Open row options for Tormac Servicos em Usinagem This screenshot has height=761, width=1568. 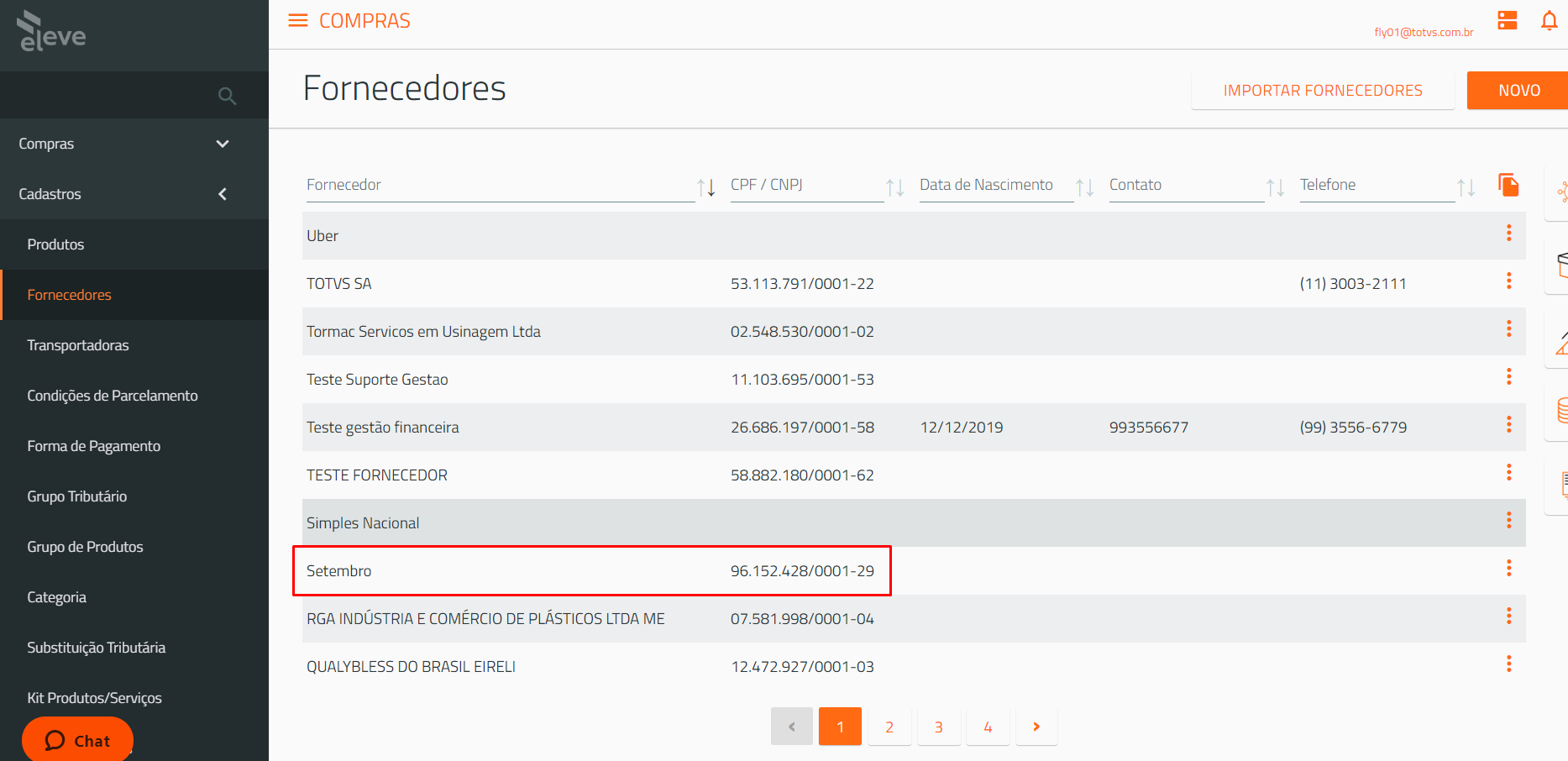pyautogui.click(x=1508, y=328)
